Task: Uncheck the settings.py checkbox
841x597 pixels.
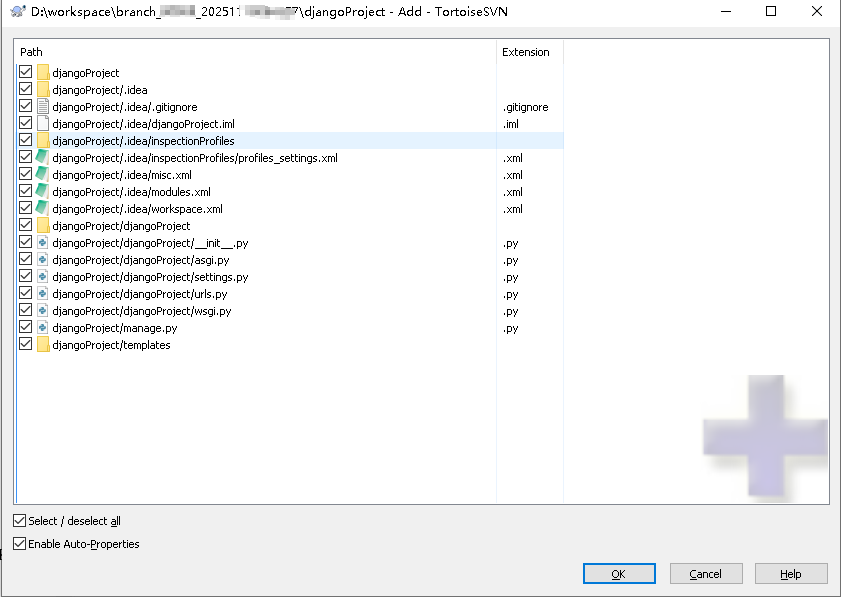Action: click(26, 276)
